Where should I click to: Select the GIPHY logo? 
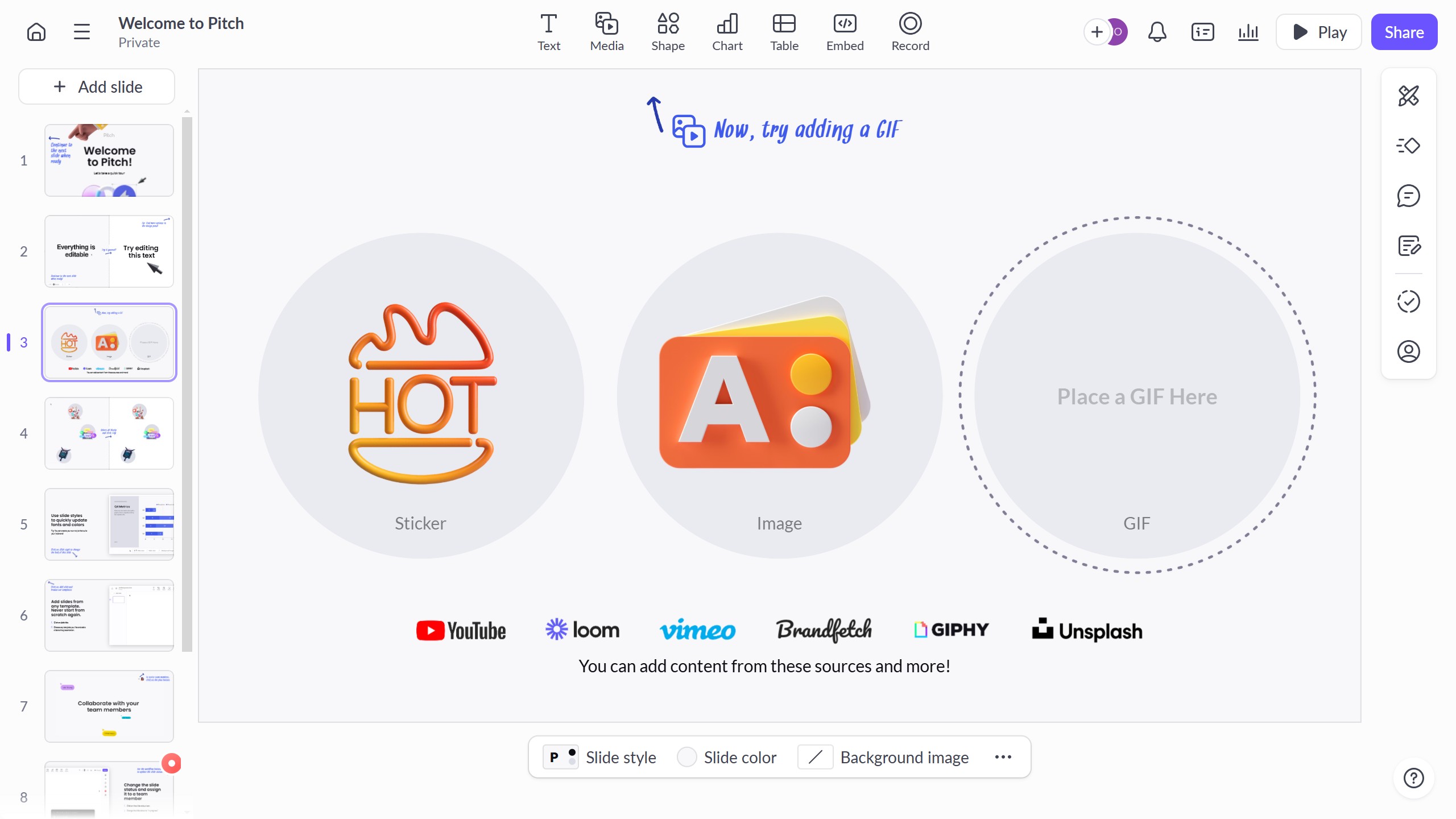point(952,630)
